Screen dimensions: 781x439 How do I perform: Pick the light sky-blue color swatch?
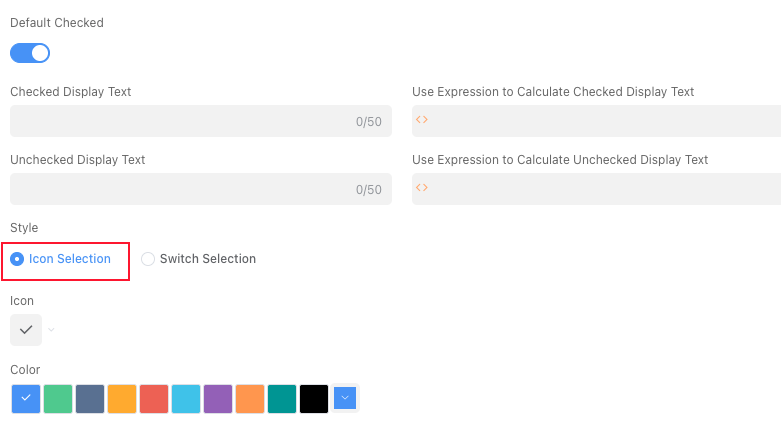(x=186, y=398)
